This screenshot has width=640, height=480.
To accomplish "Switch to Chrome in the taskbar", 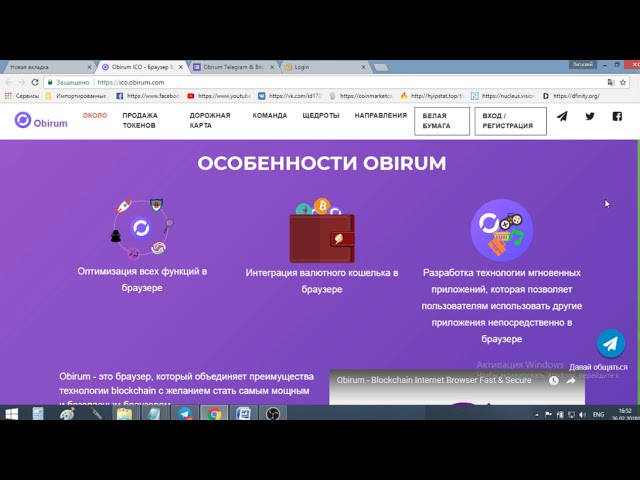I will point(214,414).
